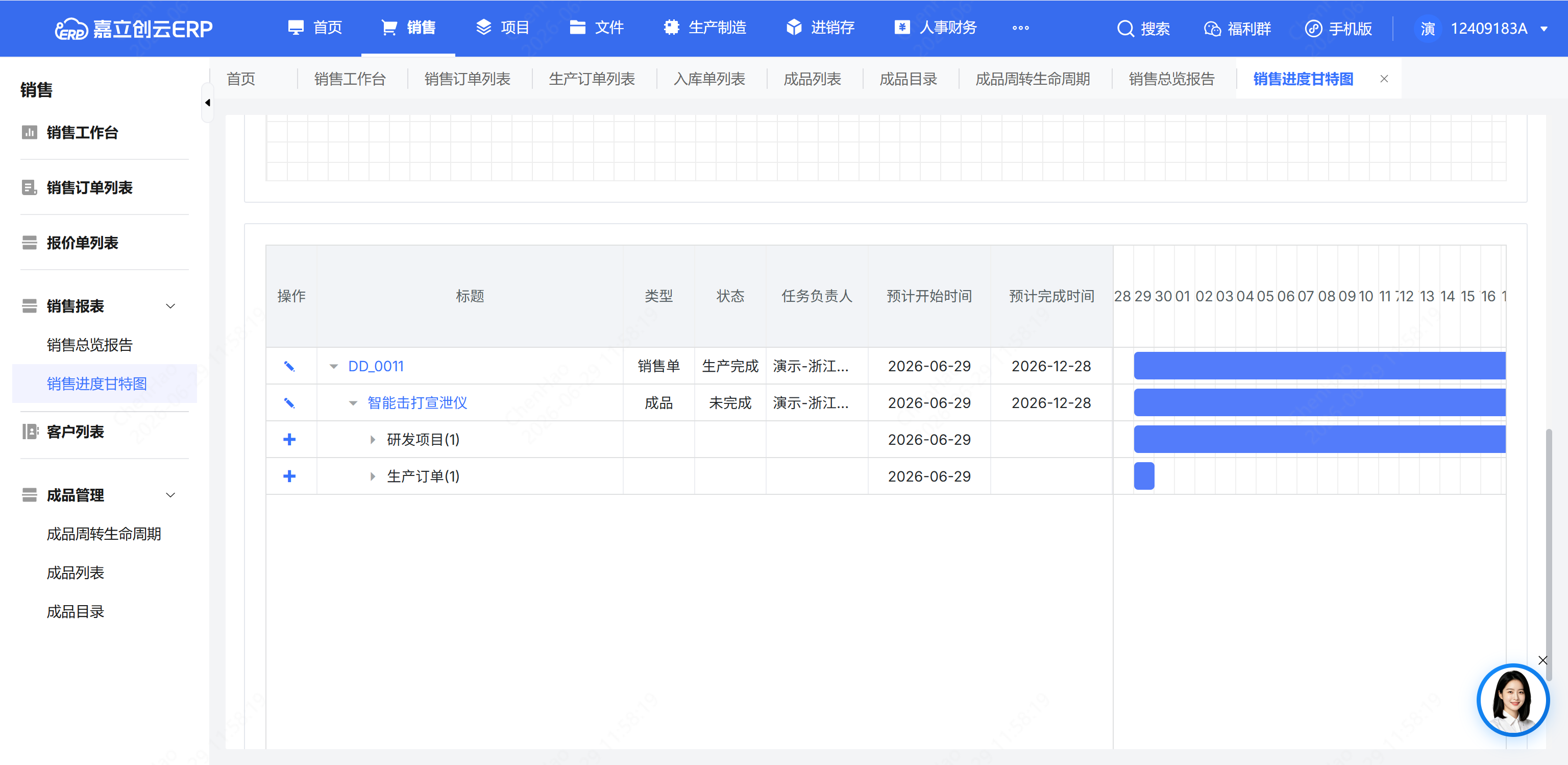This screenshot has width=1568, height=765.
Task: Expand the 研发项目(1) tree row
Action: pos(373,440)
